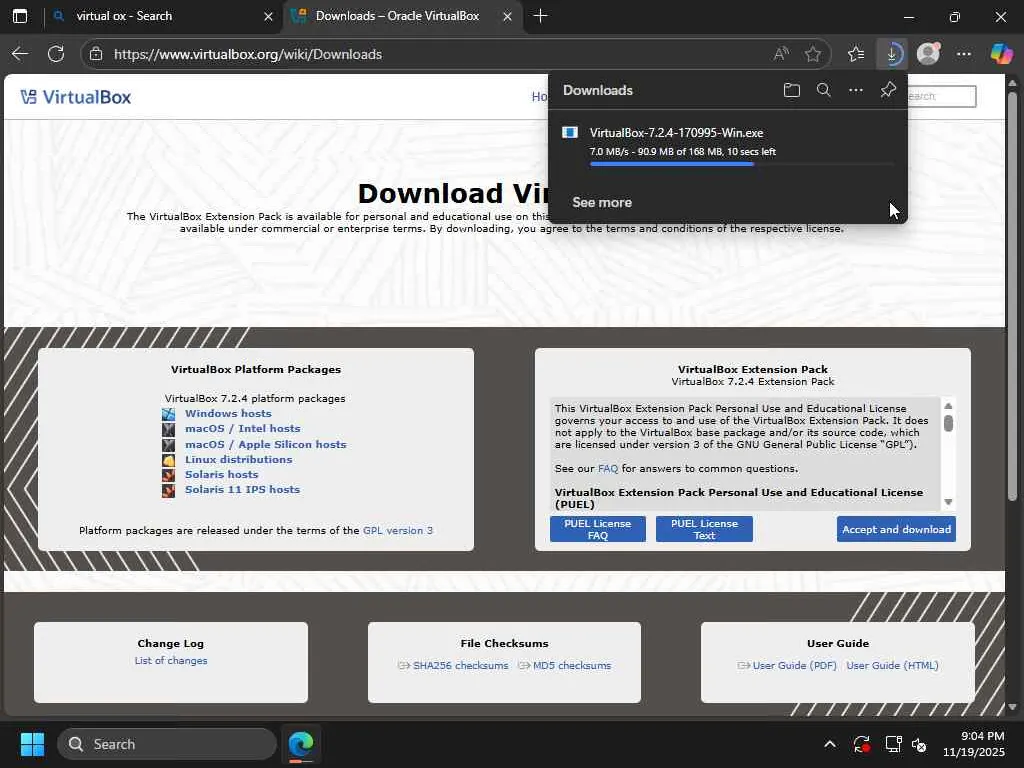
Task: Select the Downloads – Oracle VirtualBox tab
Action: pyautogui.click(x=403, y=16)
